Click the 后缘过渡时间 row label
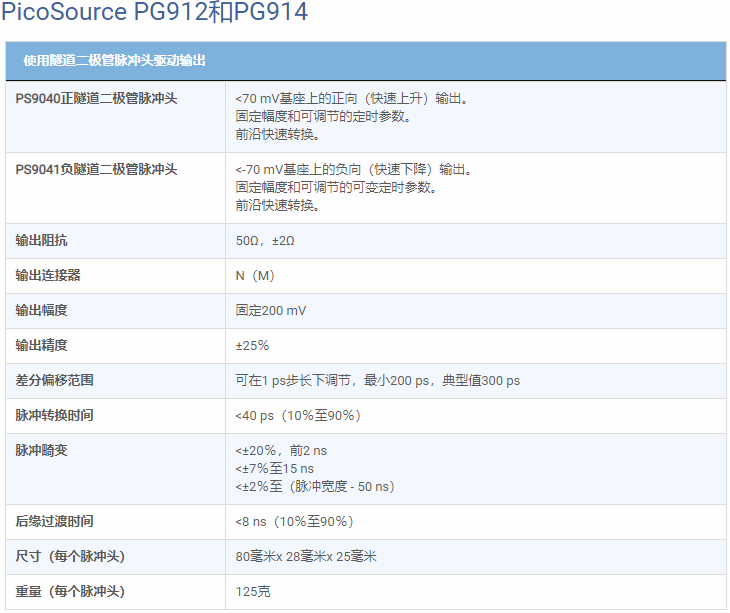The height and width of the screenshot is (613, 730). pyautogui.click(x=55, y=521)
